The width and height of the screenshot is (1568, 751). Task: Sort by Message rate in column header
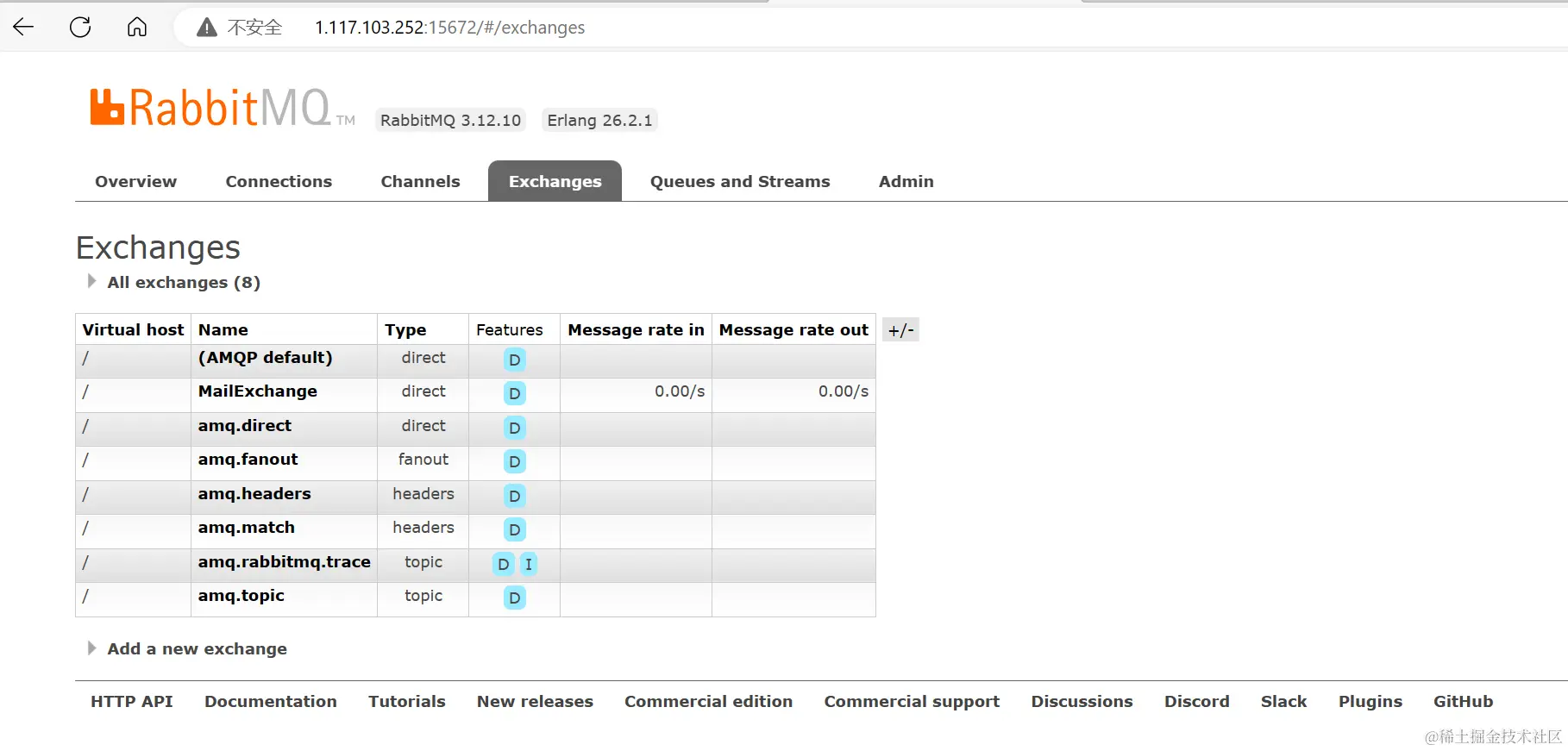click(x=636, y=329)
